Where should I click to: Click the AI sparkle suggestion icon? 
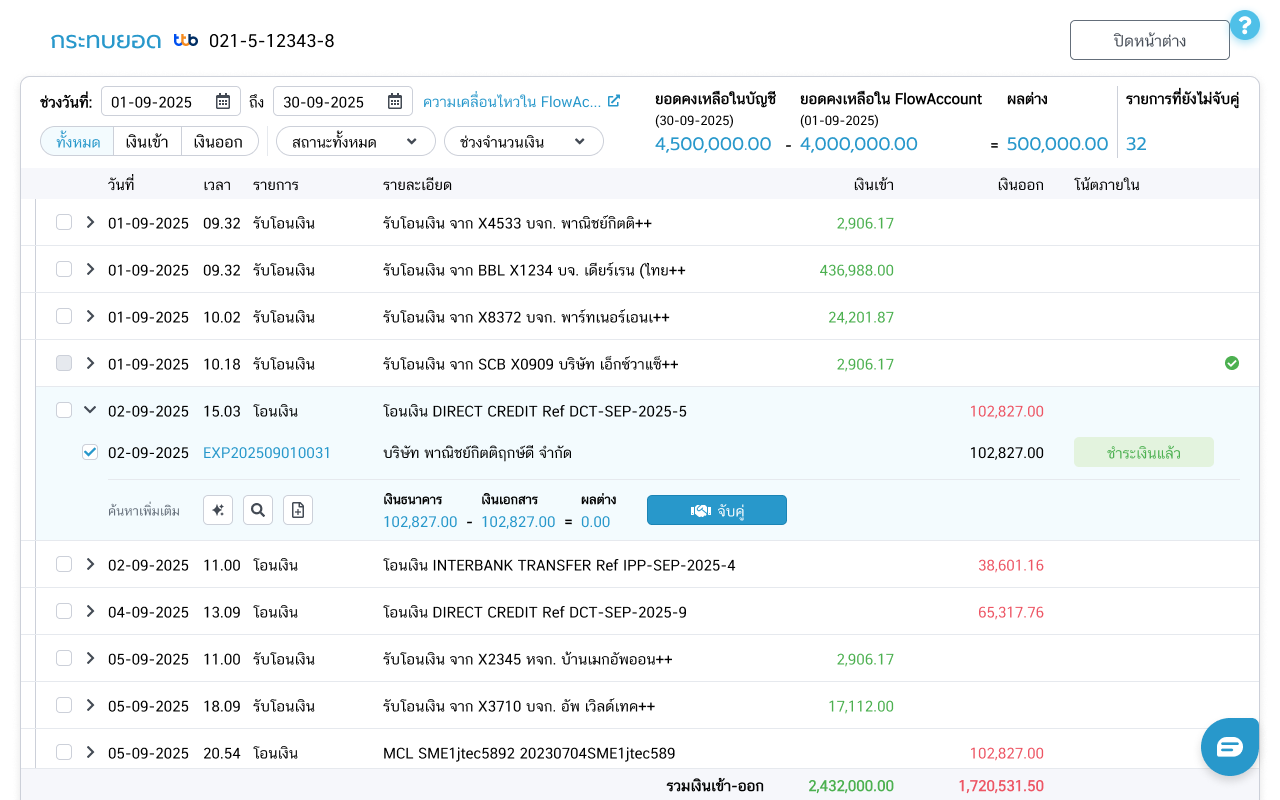tap(218, 510)
